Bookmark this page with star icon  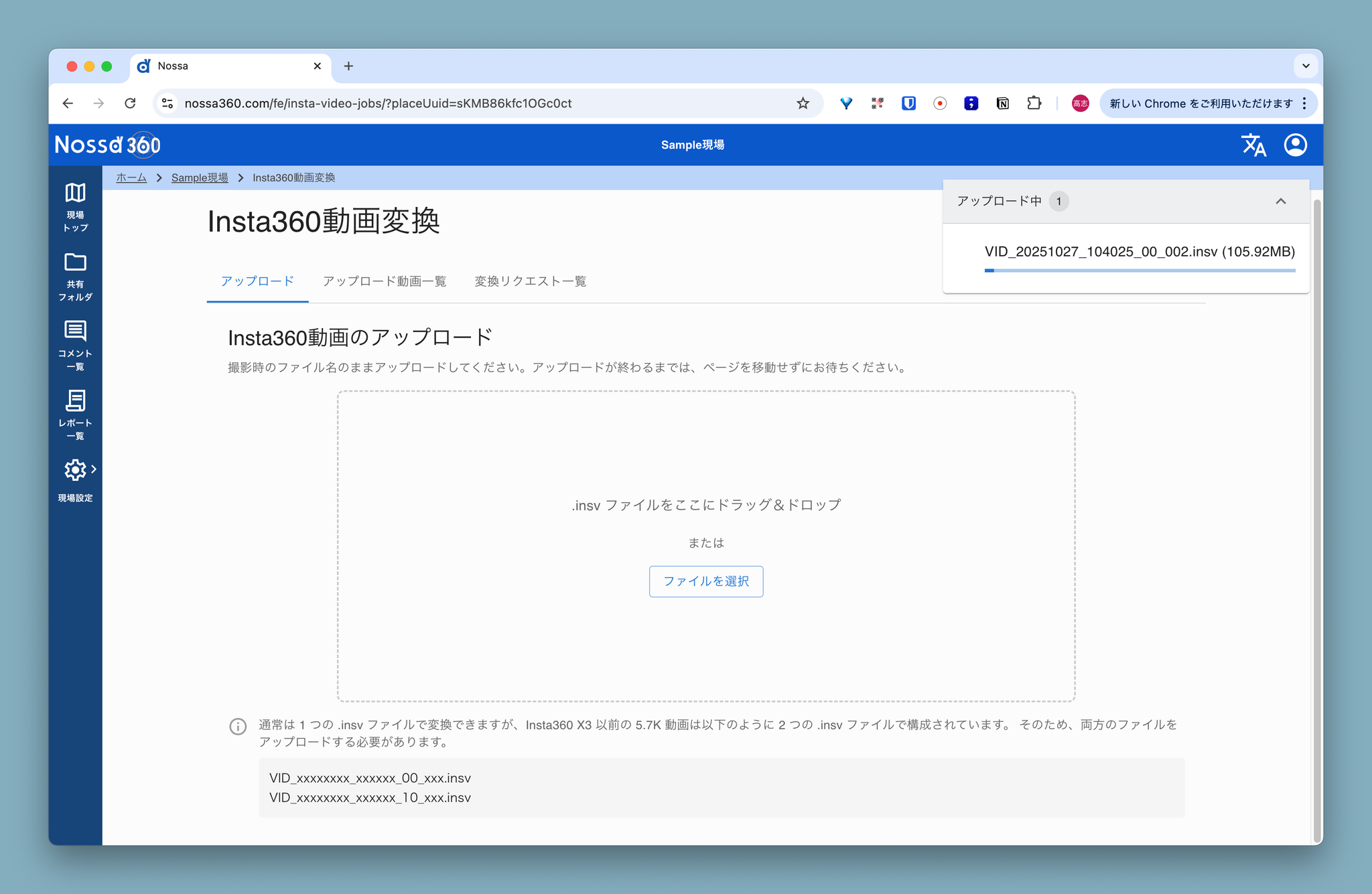coord(803,103)
